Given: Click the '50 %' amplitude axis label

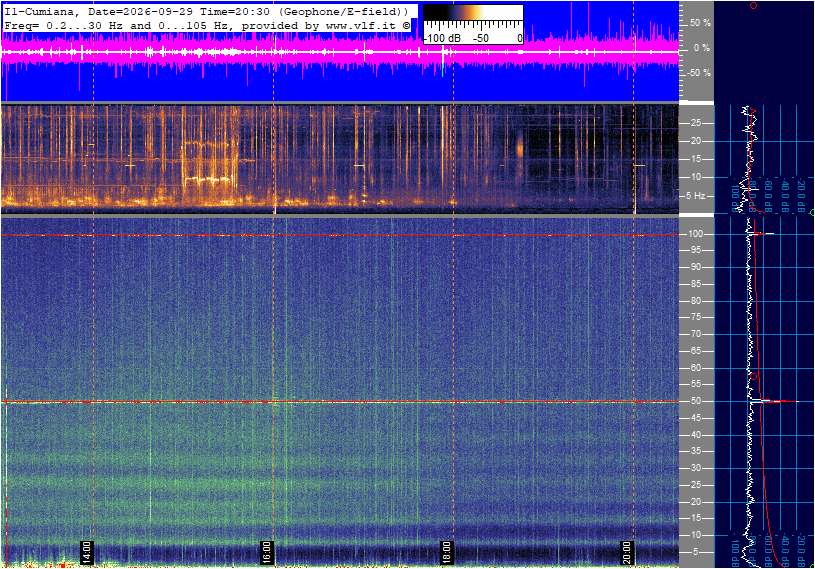Looking at the screenshot, I should tap(700, 23).
